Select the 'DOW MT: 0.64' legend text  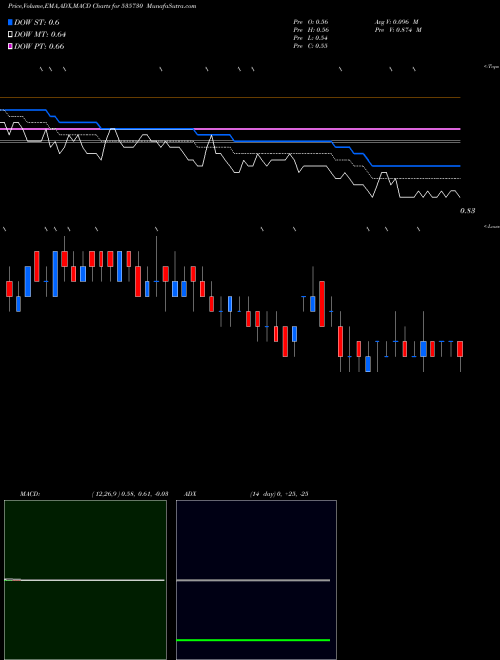[x=40, y=35]
